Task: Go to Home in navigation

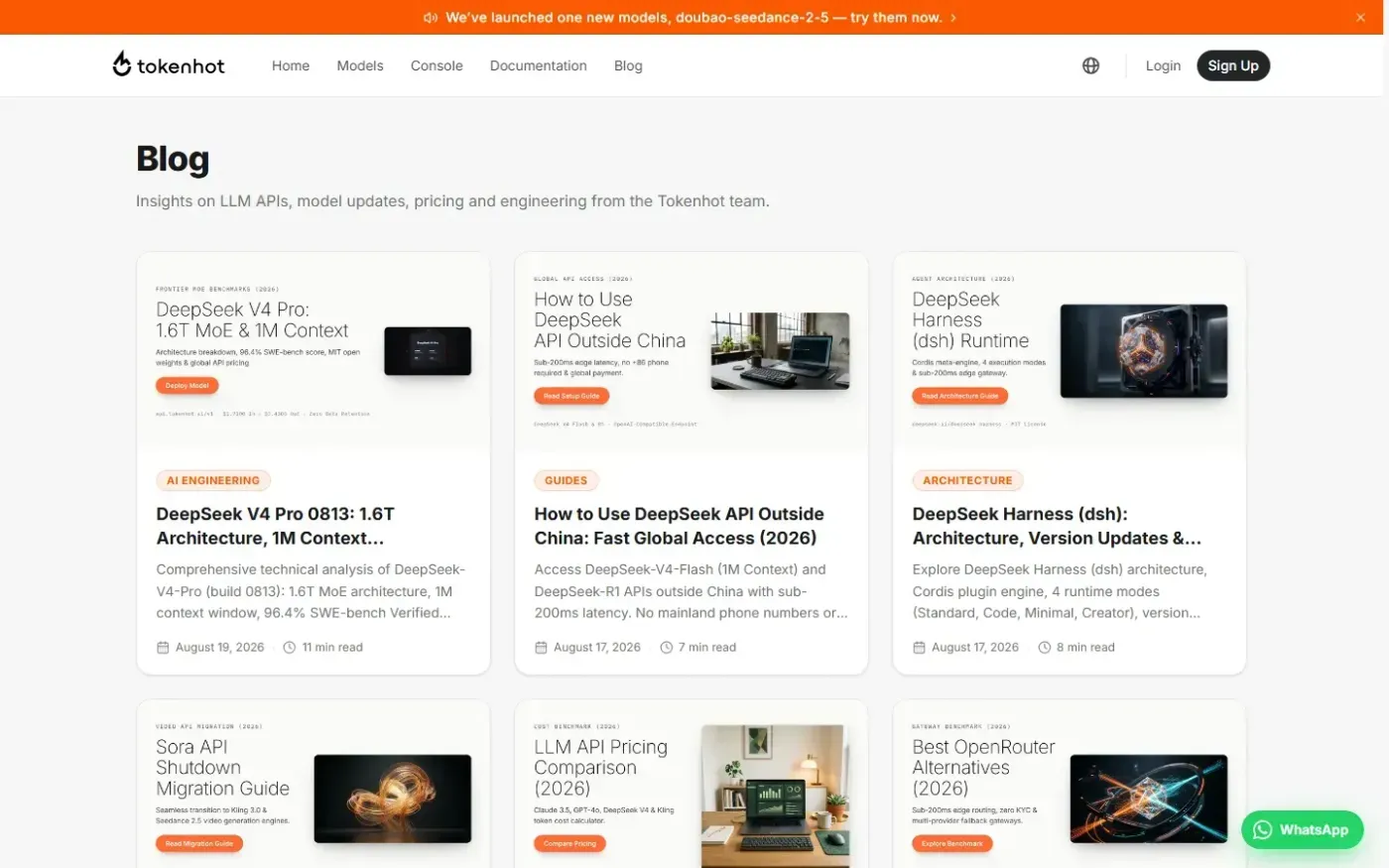Action: (291, 65)
